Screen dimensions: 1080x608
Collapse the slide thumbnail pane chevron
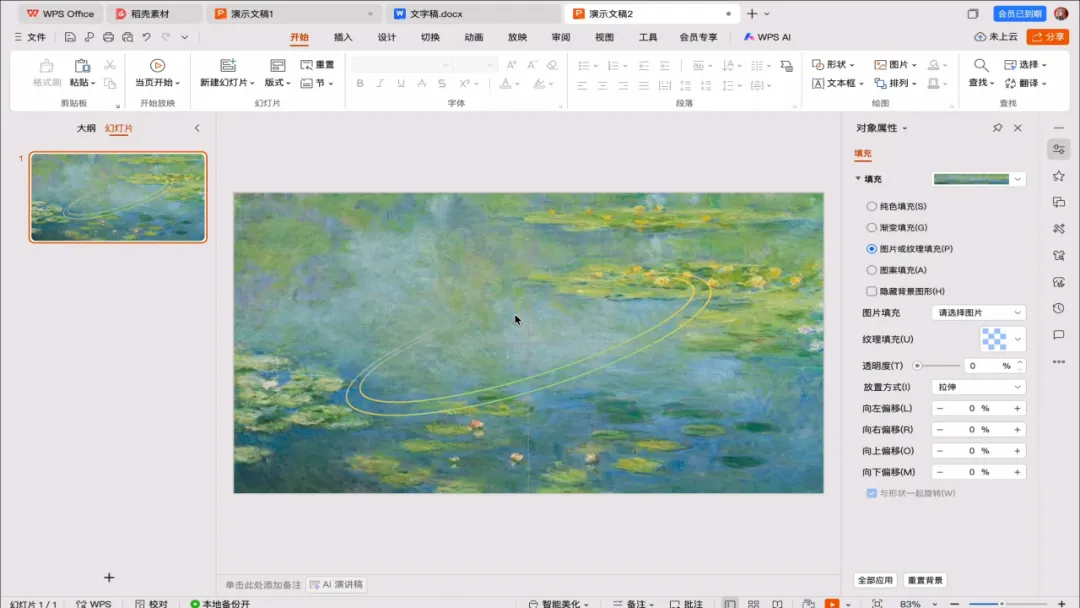[197, 128]
